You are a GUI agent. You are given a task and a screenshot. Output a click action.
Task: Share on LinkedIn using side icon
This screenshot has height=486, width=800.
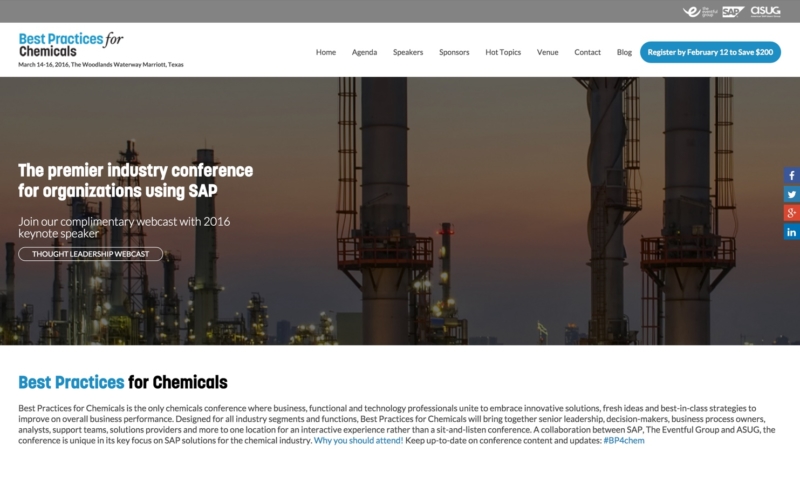point(791,232)
